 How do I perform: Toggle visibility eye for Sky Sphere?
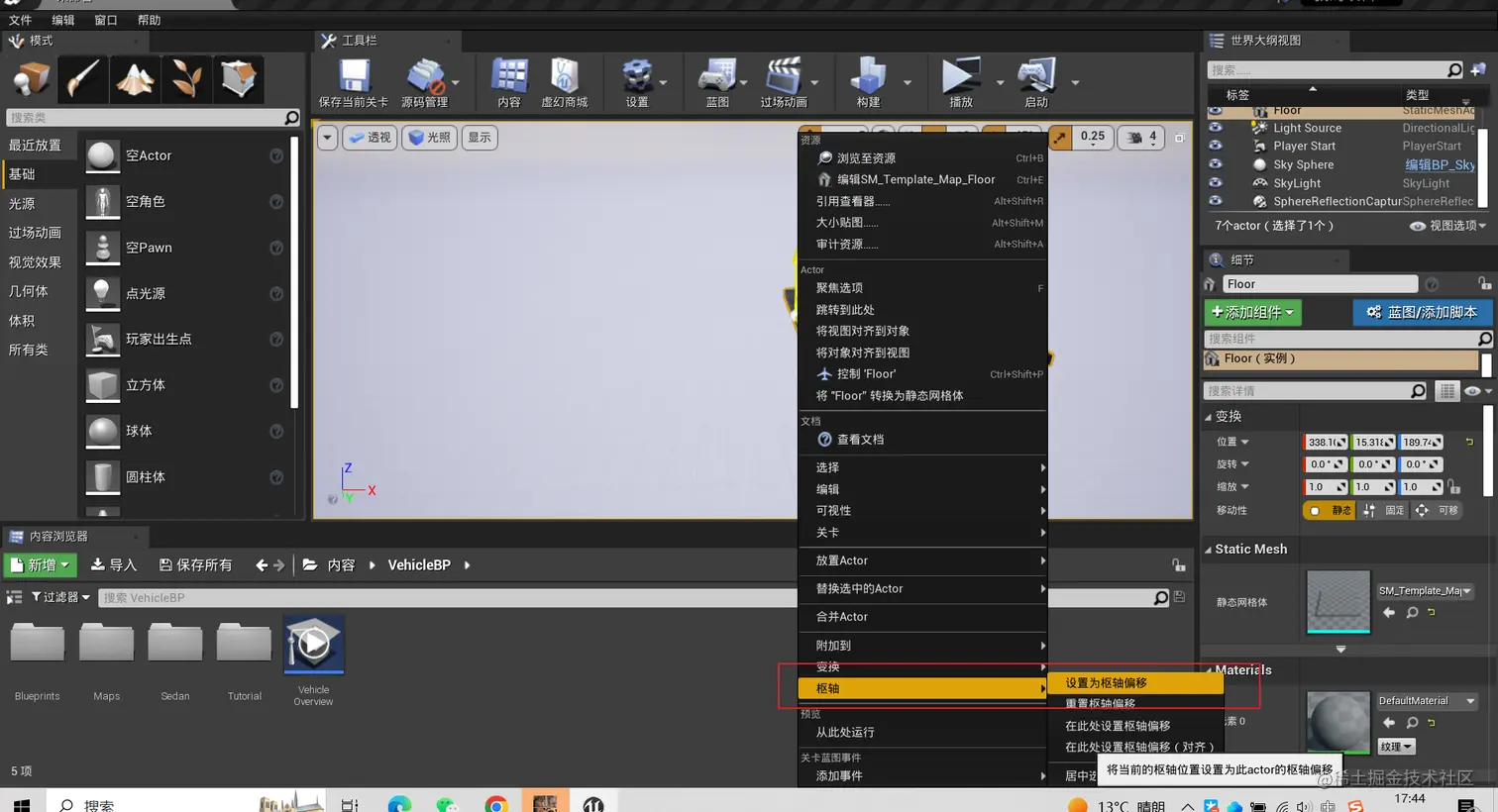(1216, 164)
